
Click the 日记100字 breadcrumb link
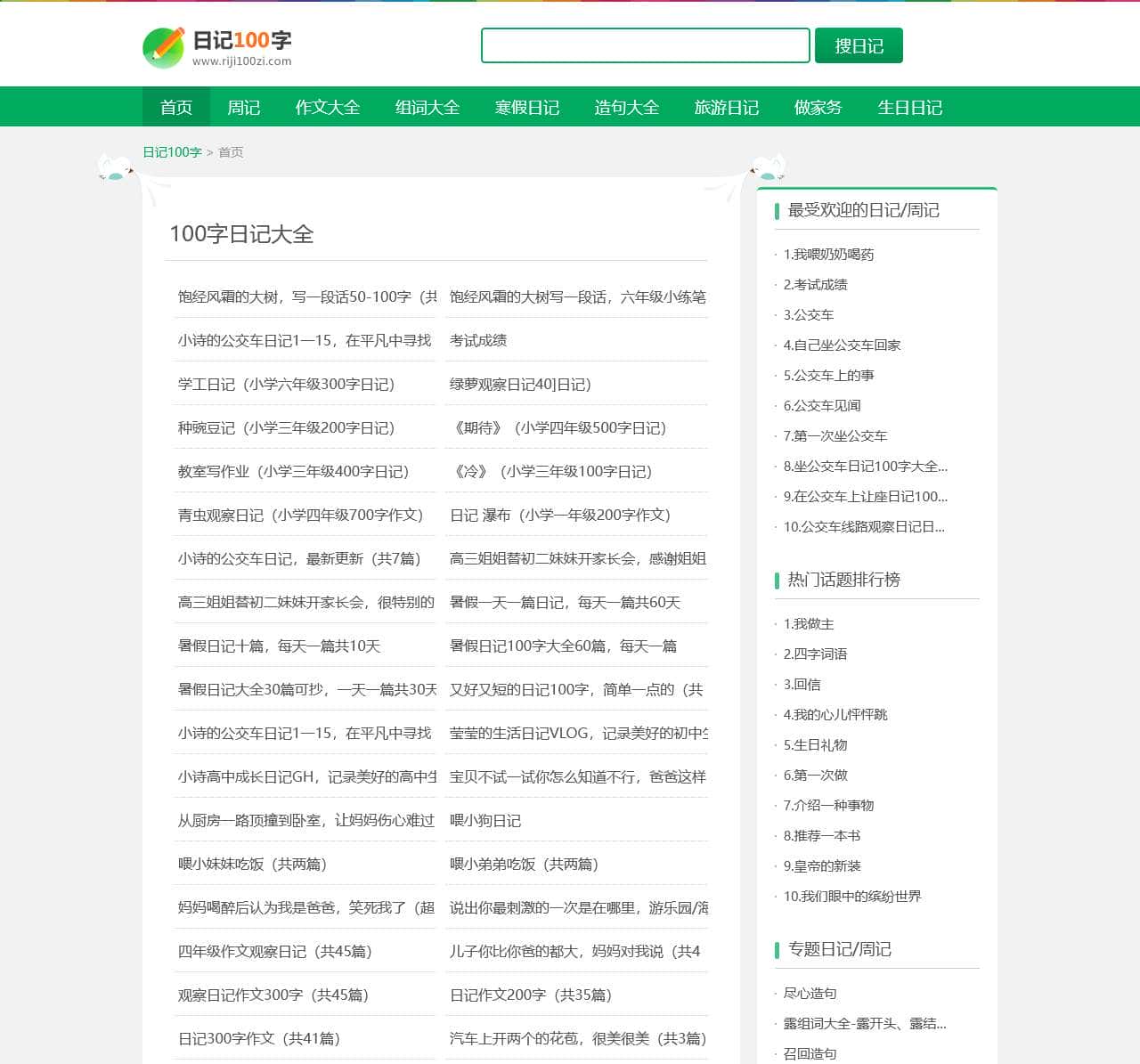(172, 152)
